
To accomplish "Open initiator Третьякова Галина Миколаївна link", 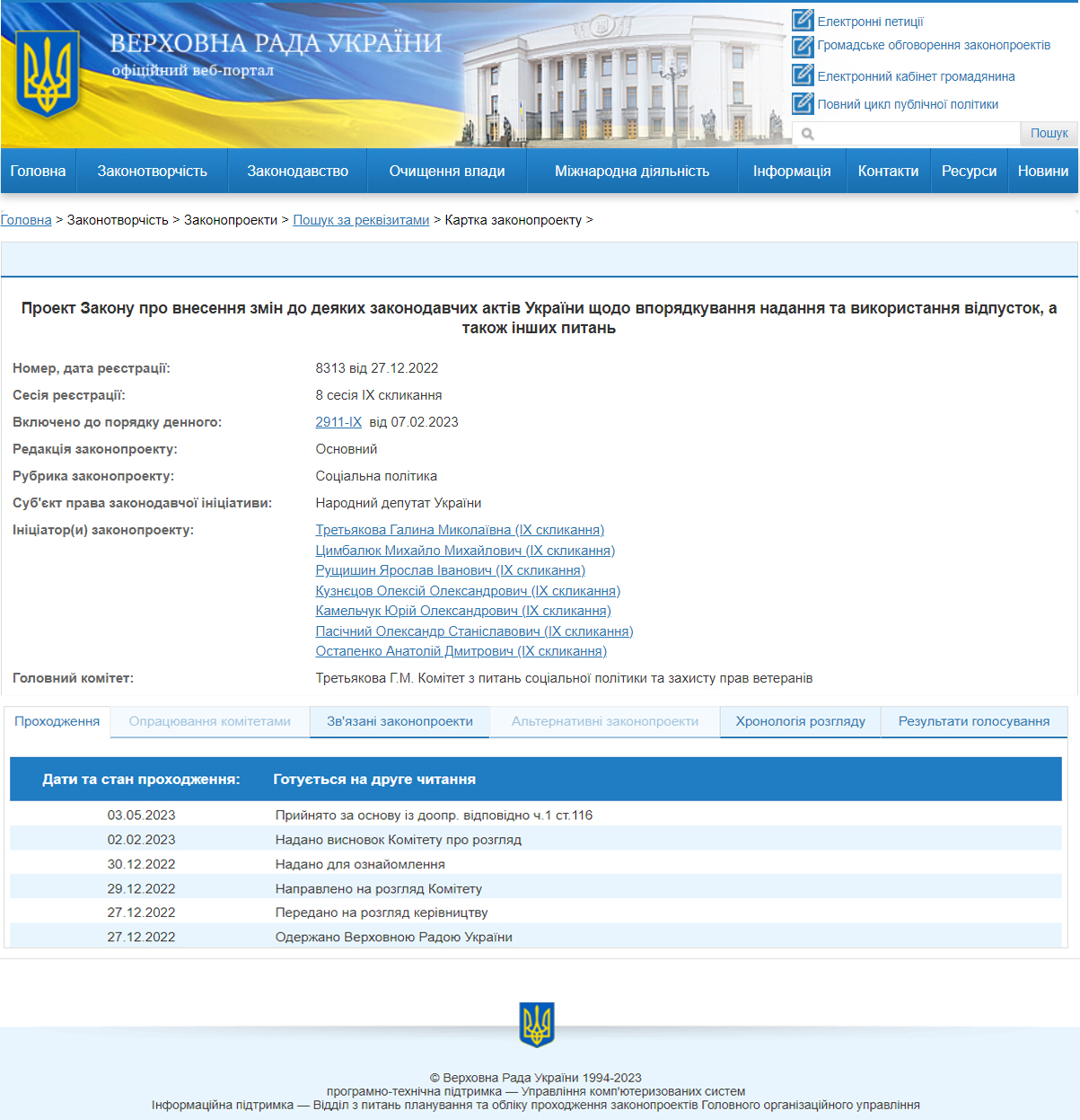I will pyautogui.click(x=460, y=530).
